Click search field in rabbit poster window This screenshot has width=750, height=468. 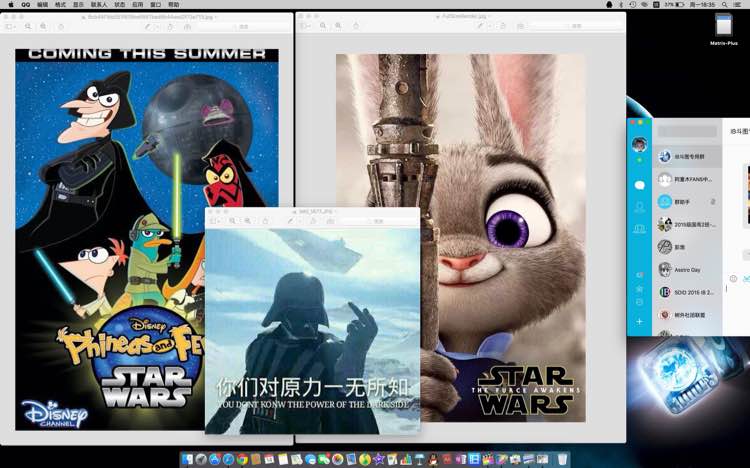click(x=576, y=26)
